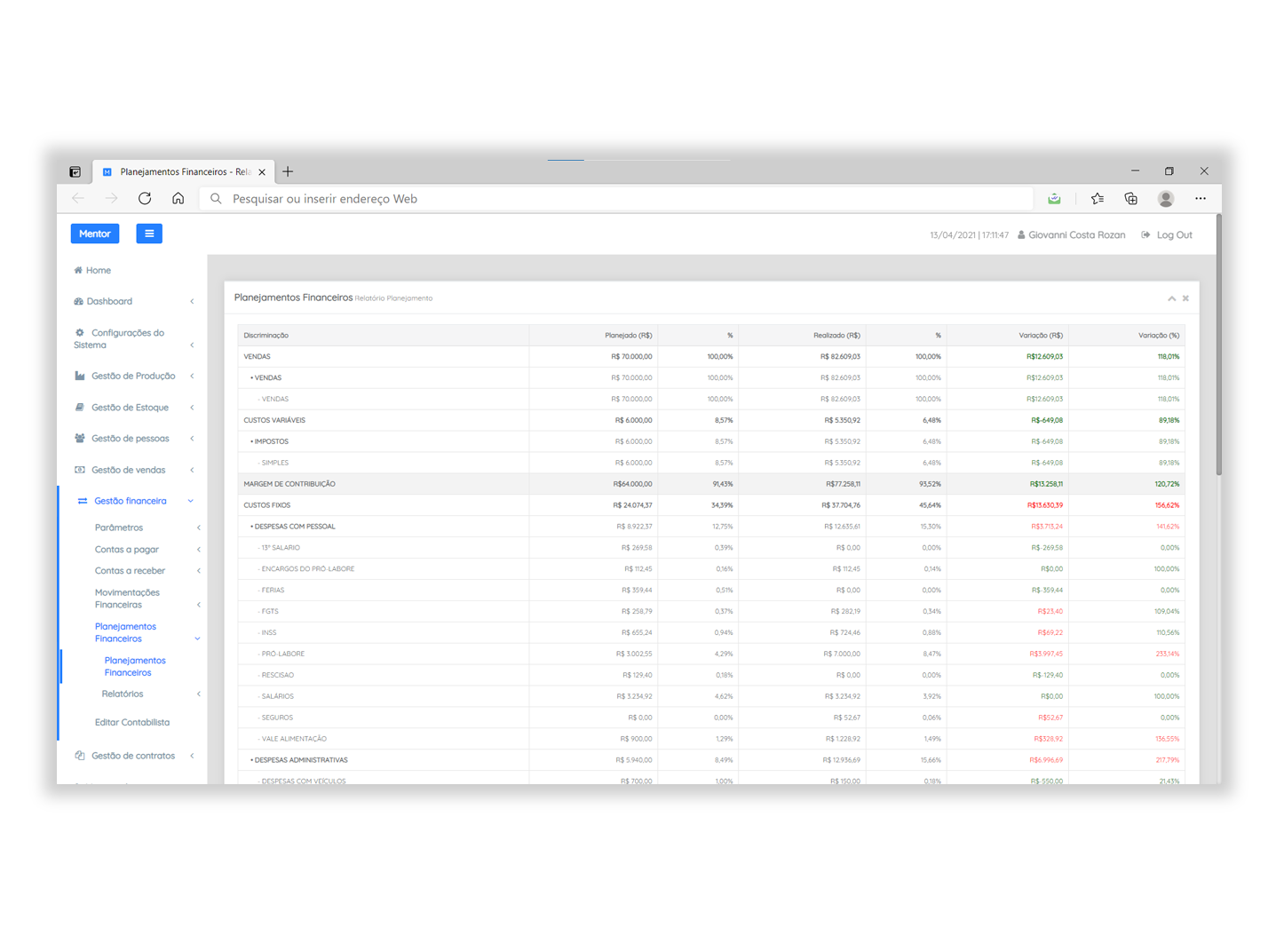Collapse Planejamentos Financeiros submenu chevron
Screen dimensions: 1276x952
(197, 639)
